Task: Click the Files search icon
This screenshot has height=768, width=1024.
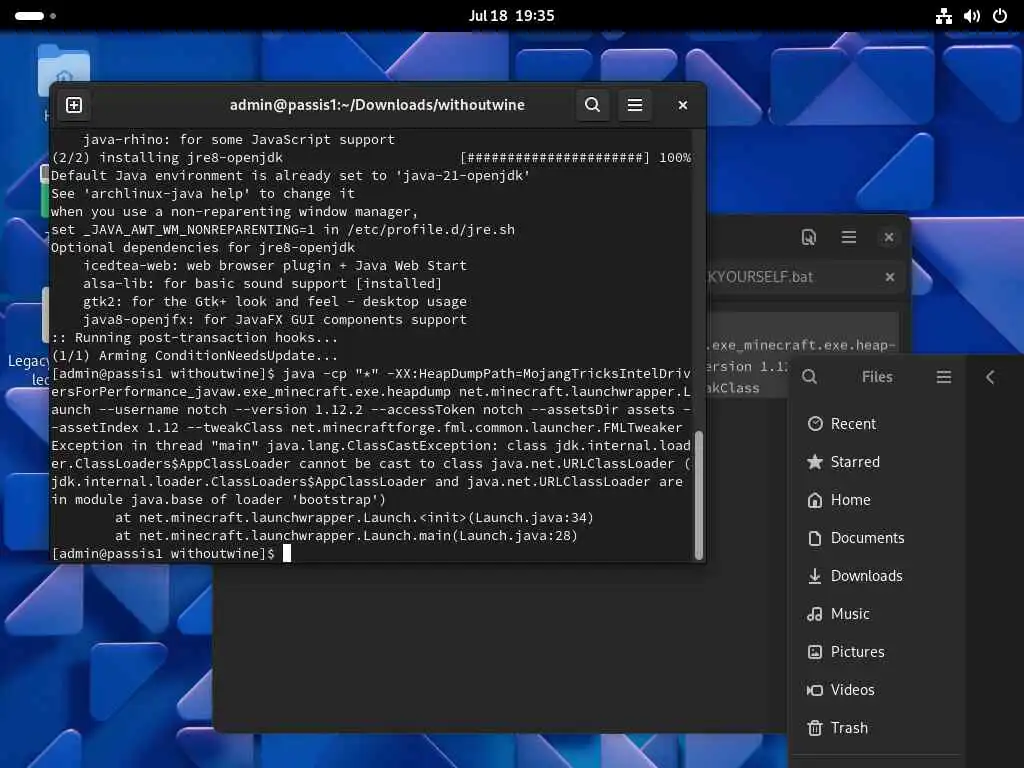Action: (809, 377)
